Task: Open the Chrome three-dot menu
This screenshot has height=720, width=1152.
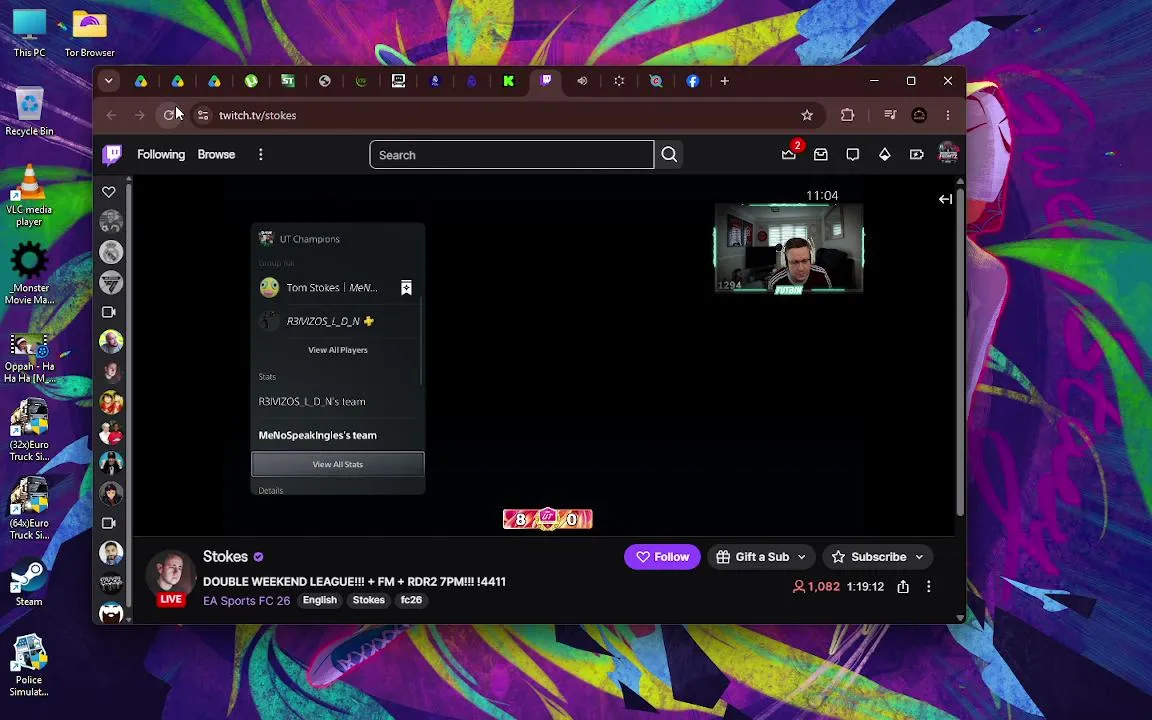Action: click(x=948, y=115)
